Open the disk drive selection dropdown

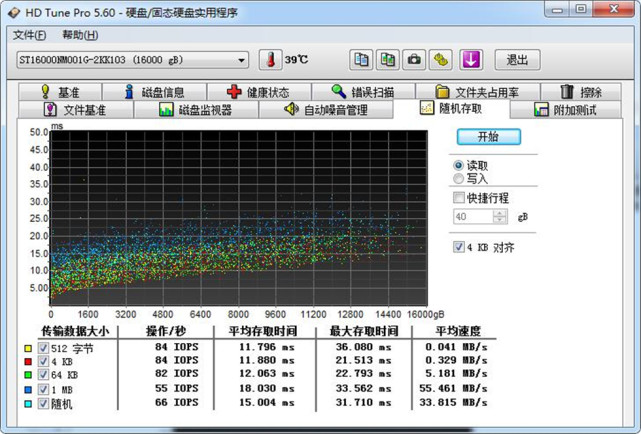pos(242,60)
